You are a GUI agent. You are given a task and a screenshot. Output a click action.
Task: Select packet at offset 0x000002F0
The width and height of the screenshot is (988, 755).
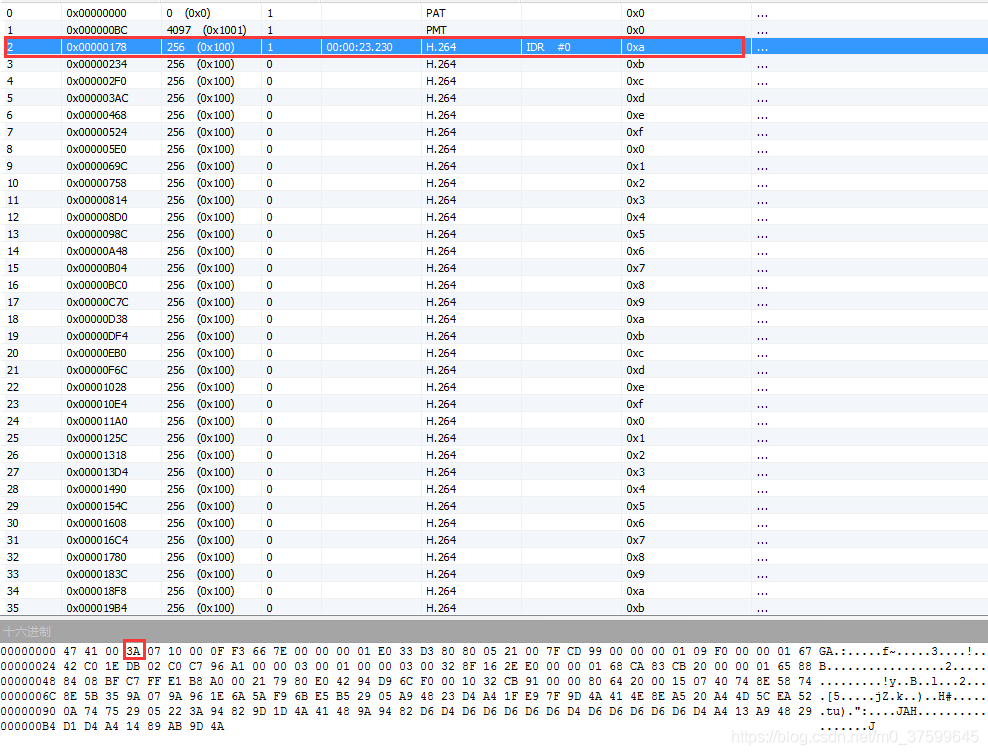pos(494,81)
